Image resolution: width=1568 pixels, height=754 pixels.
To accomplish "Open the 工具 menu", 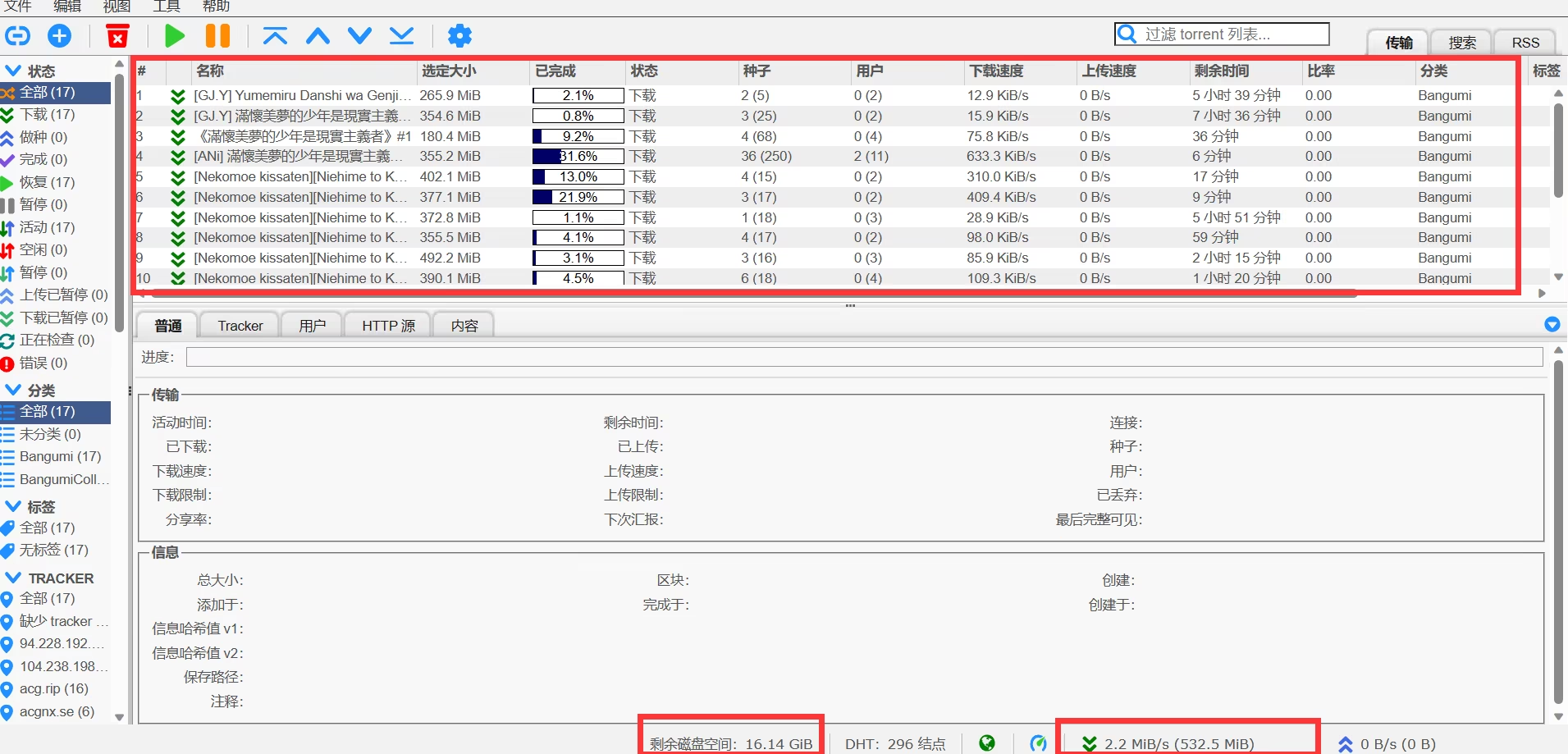I will pyautogui.click(x=167, y=7).
